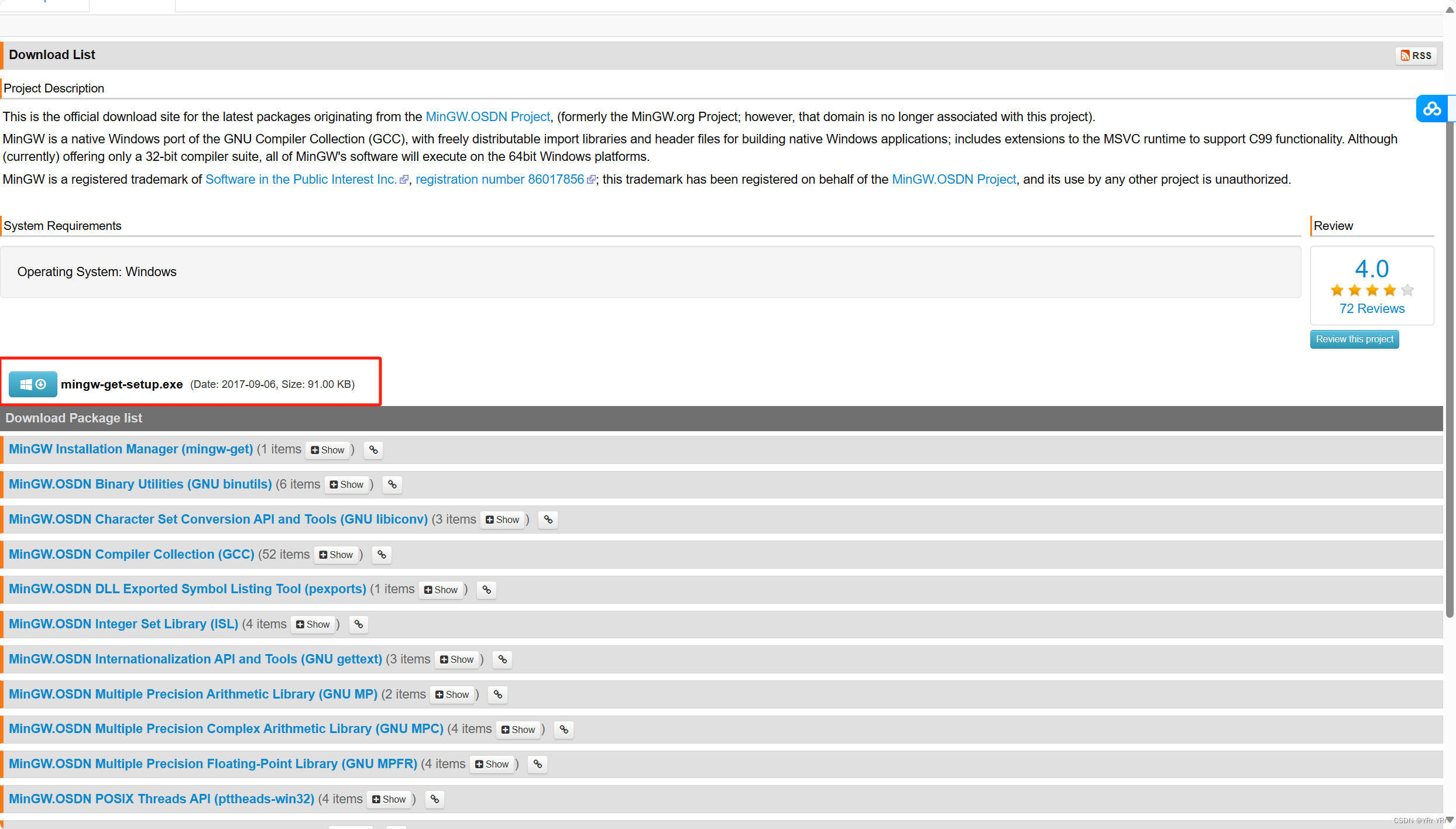Open the 72 Reviews link
Viewport: 1456px width, 829px height.
pos(1372,308)
